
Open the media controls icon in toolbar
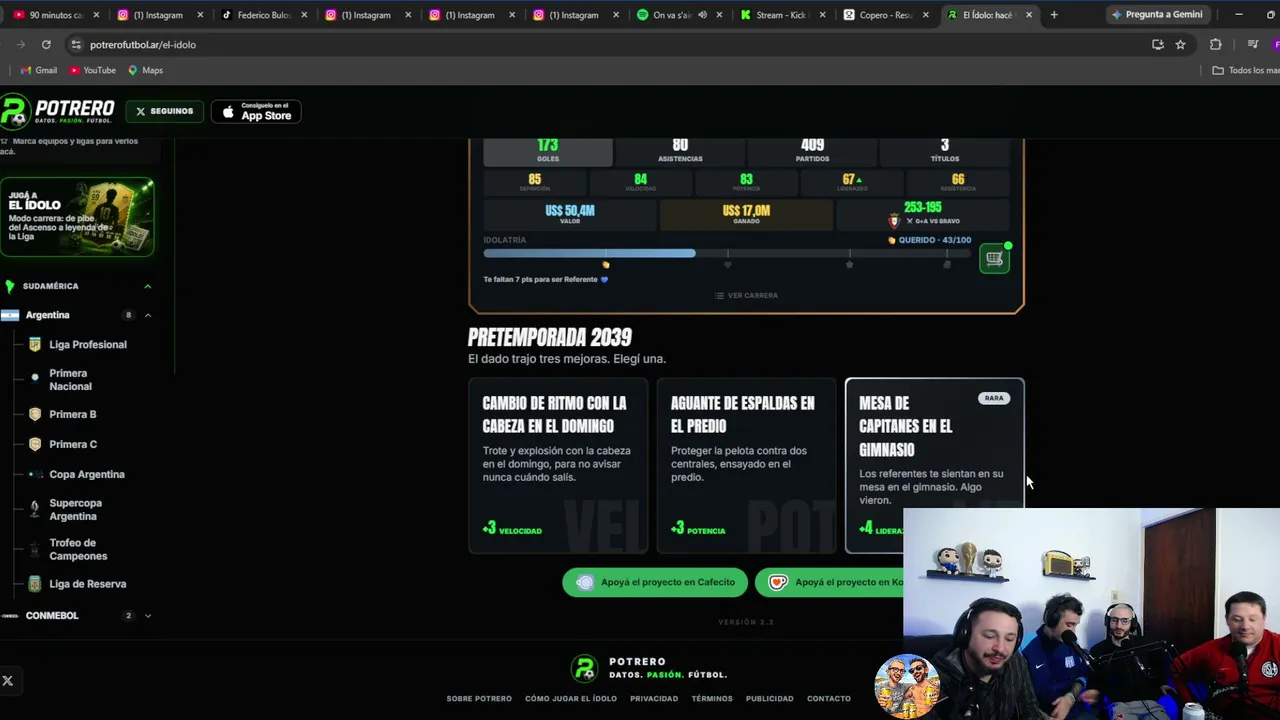[x=1252, y=44]
